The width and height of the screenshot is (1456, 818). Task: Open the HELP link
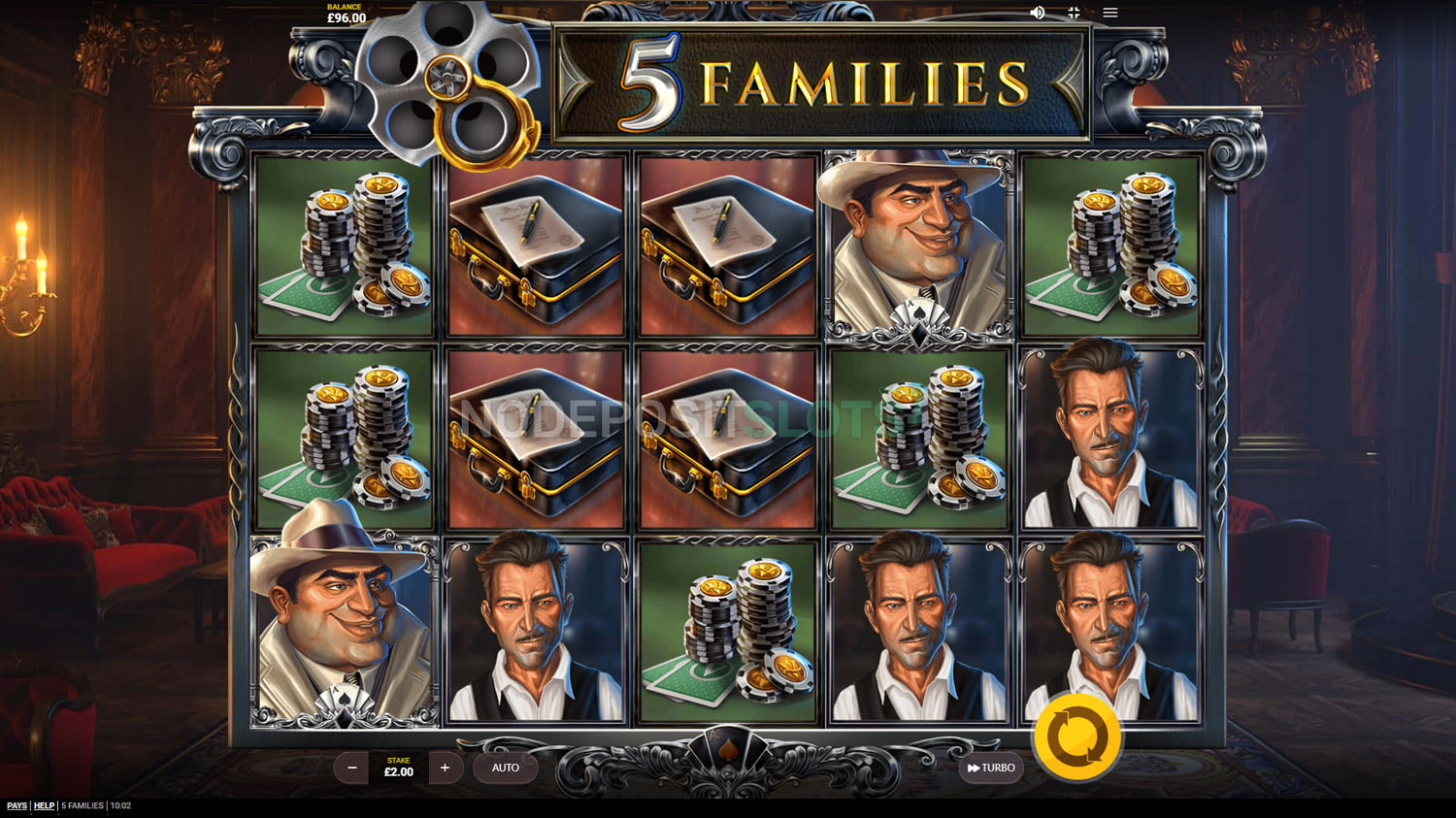(x=44, y=805)
